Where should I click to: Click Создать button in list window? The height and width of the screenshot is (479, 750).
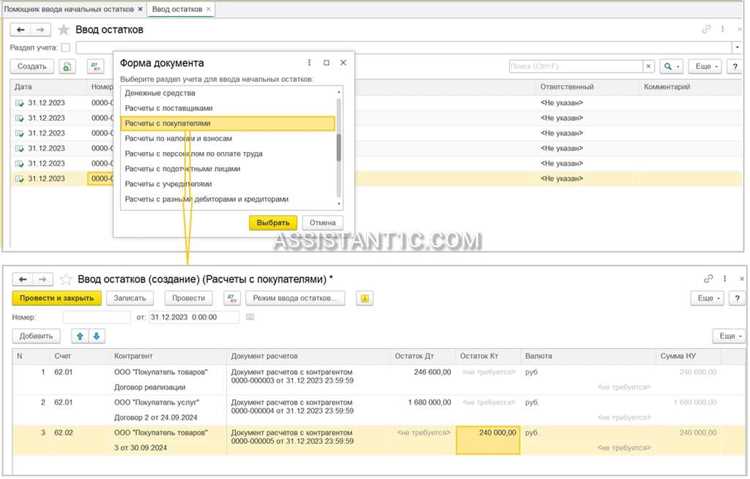(x=32, y=67)
